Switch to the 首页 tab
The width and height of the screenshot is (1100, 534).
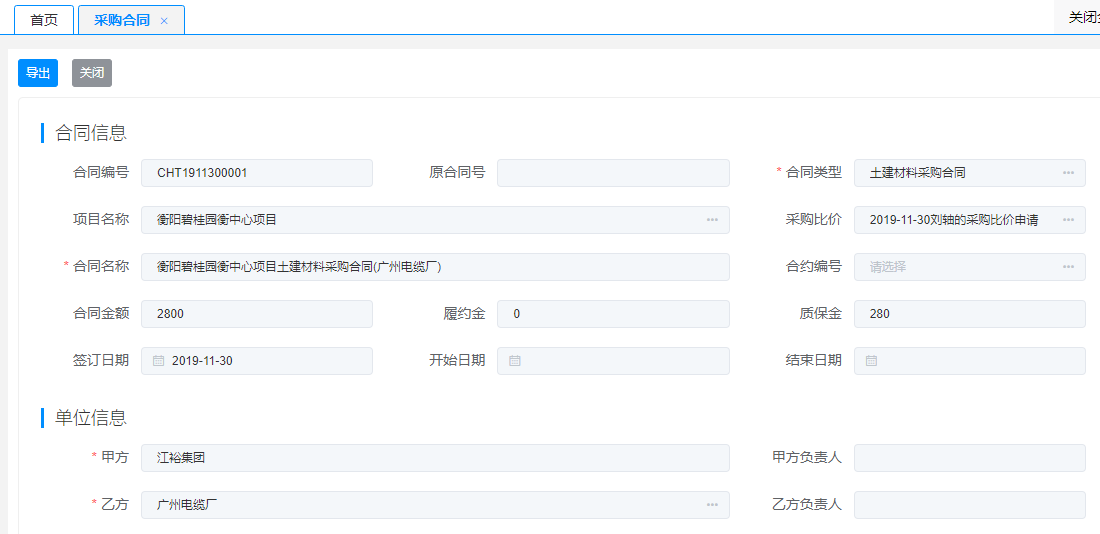pos(44,20)
